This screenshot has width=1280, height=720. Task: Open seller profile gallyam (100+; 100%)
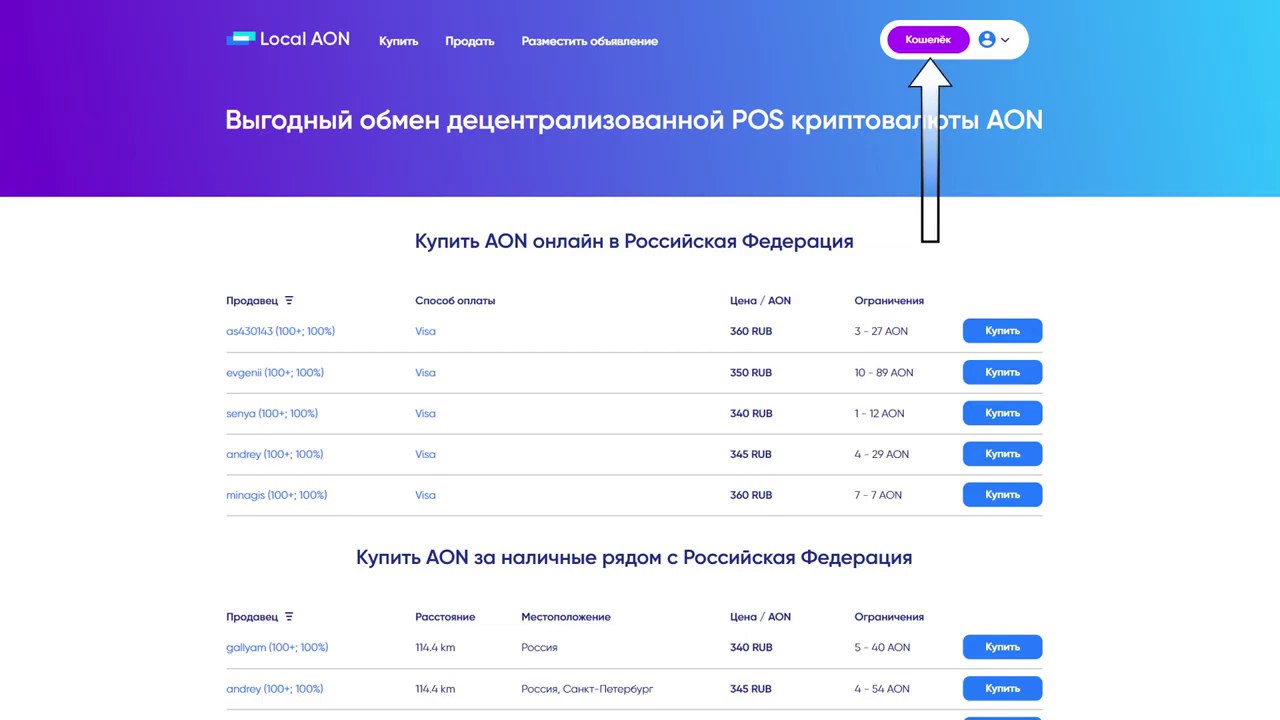click(277, 647)
